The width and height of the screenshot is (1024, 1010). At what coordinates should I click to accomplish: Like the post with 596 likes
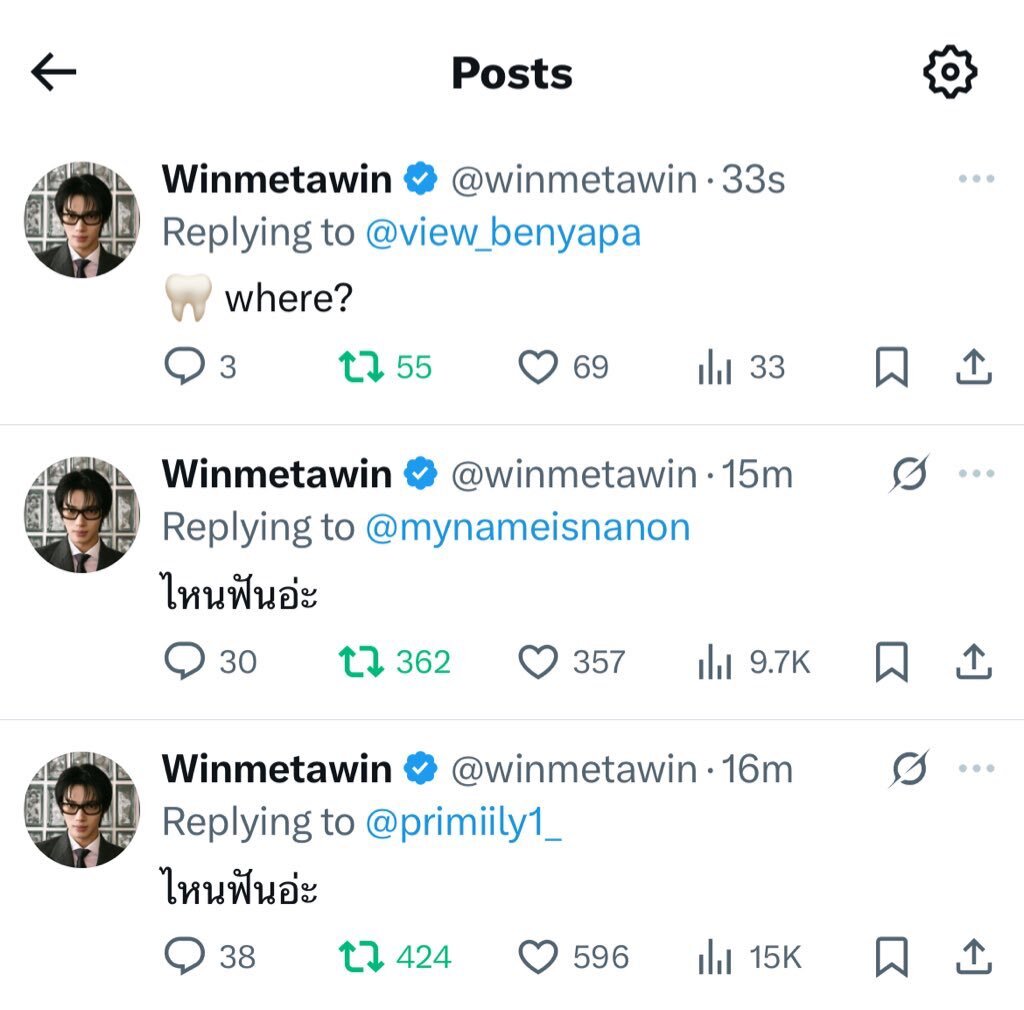[538, 958]
